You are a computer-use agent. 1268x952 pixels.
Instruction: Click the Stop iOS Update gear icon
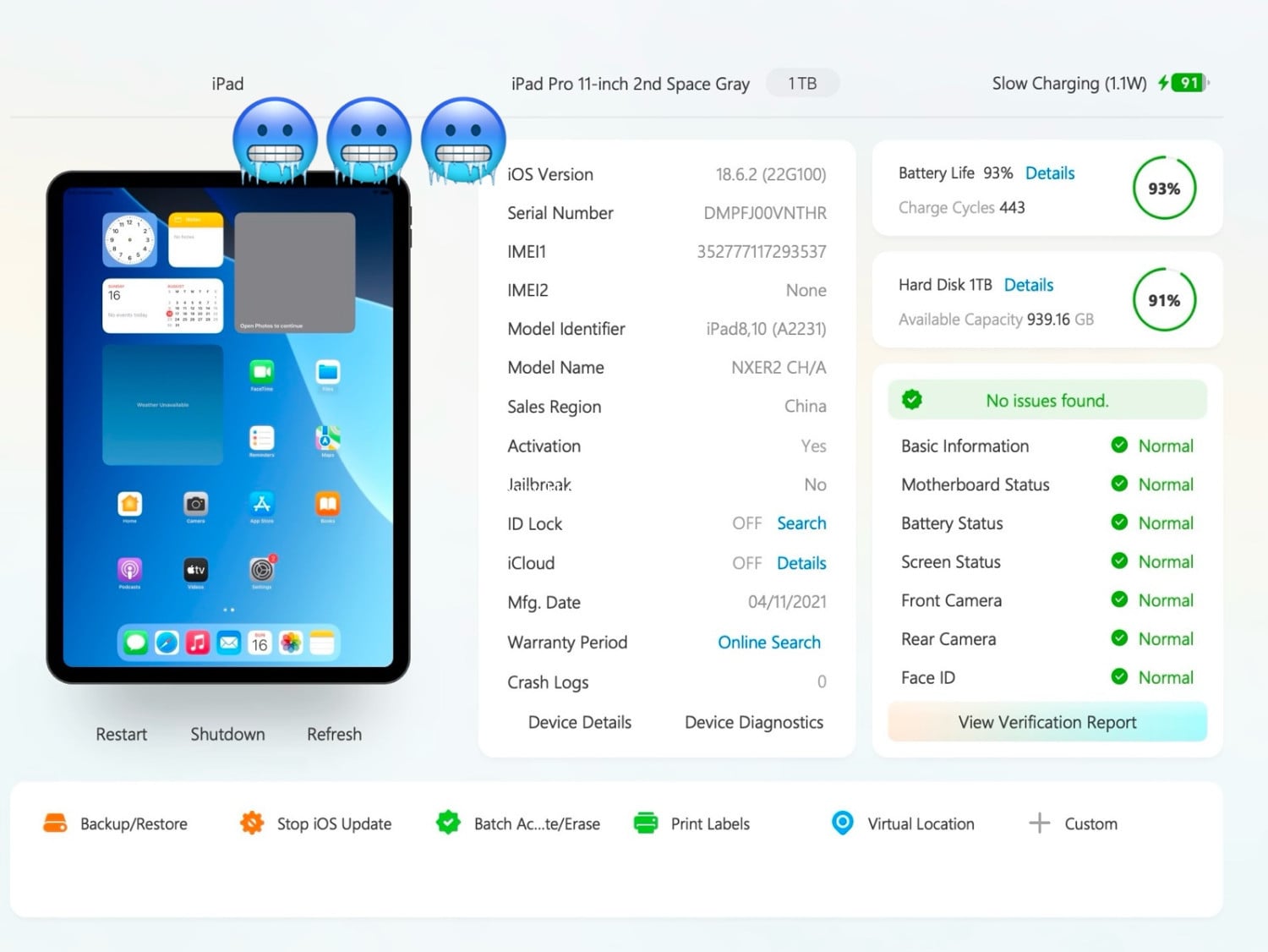[252, 823]
